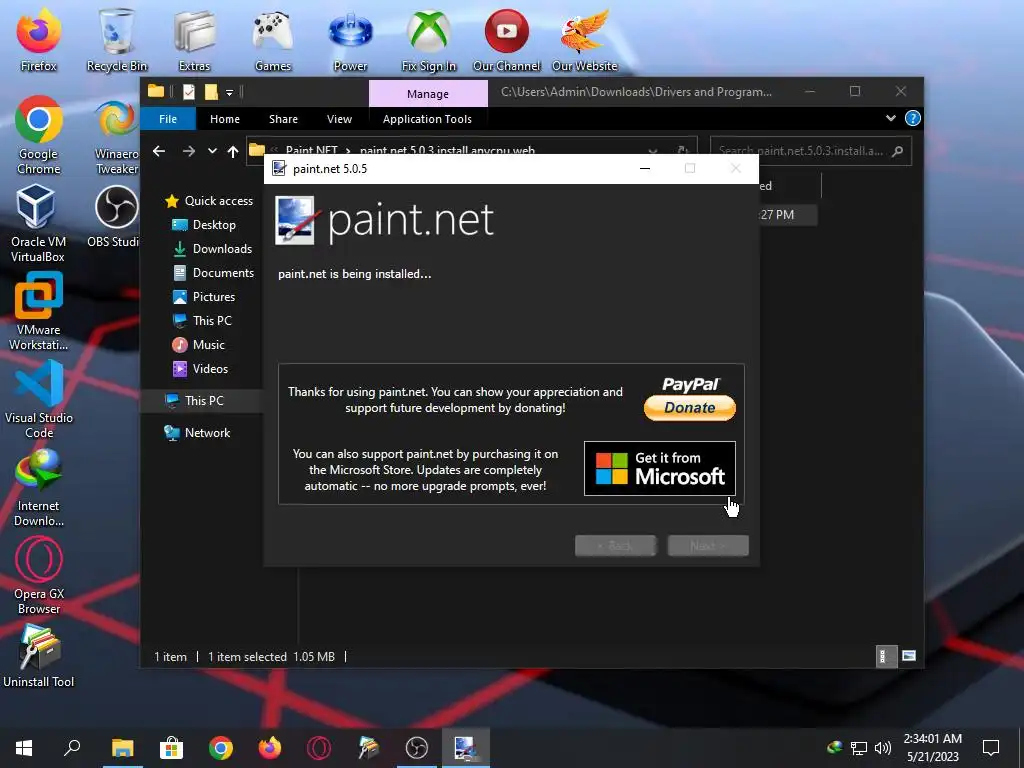Image resolution: width=1024 pixels, height=768 pixels.
Task: Launch Visual Studio Code from the desktop
Action: (x=39, y=399)
